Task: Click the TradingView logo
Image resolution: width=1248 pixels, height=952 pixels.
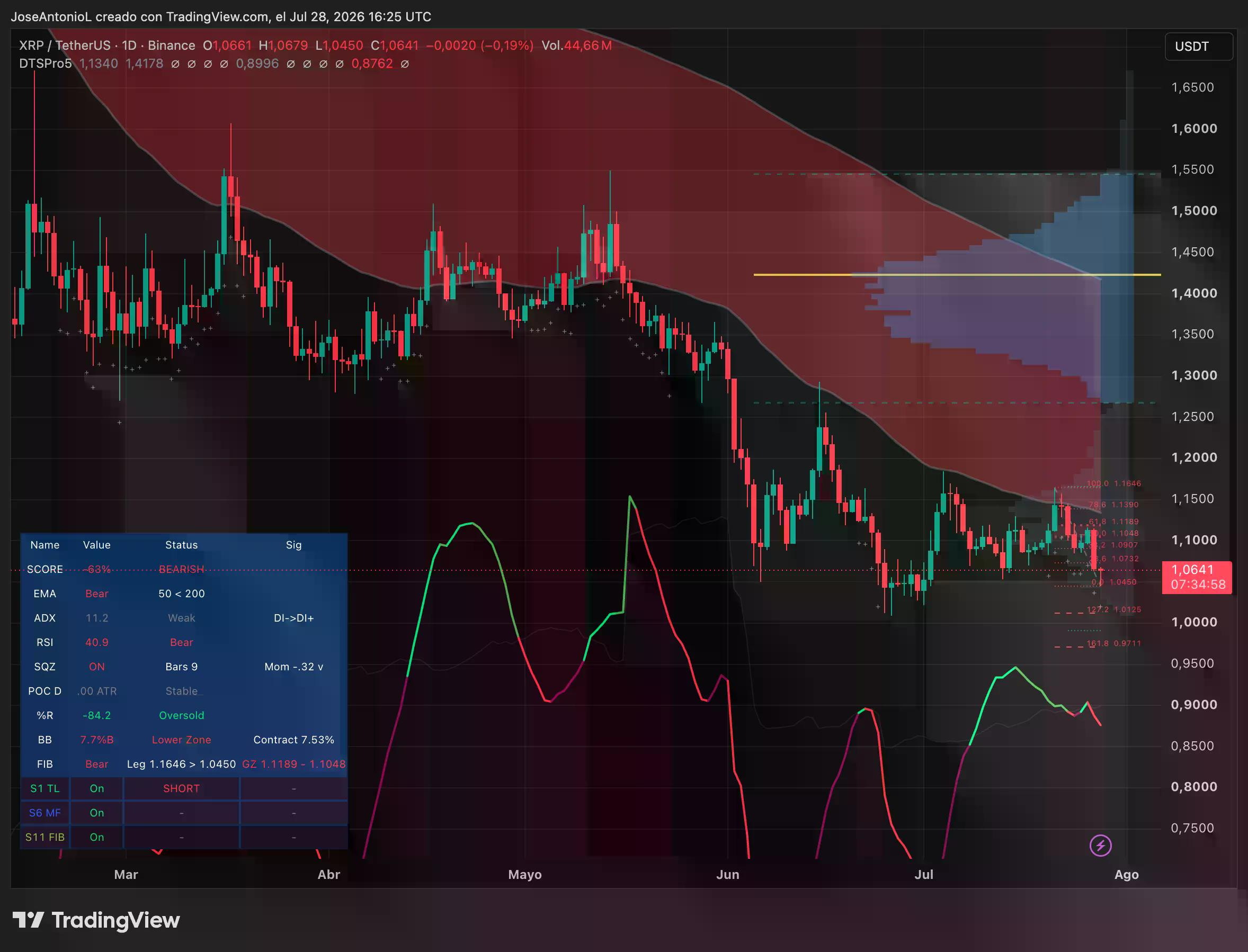Action: 96,920
